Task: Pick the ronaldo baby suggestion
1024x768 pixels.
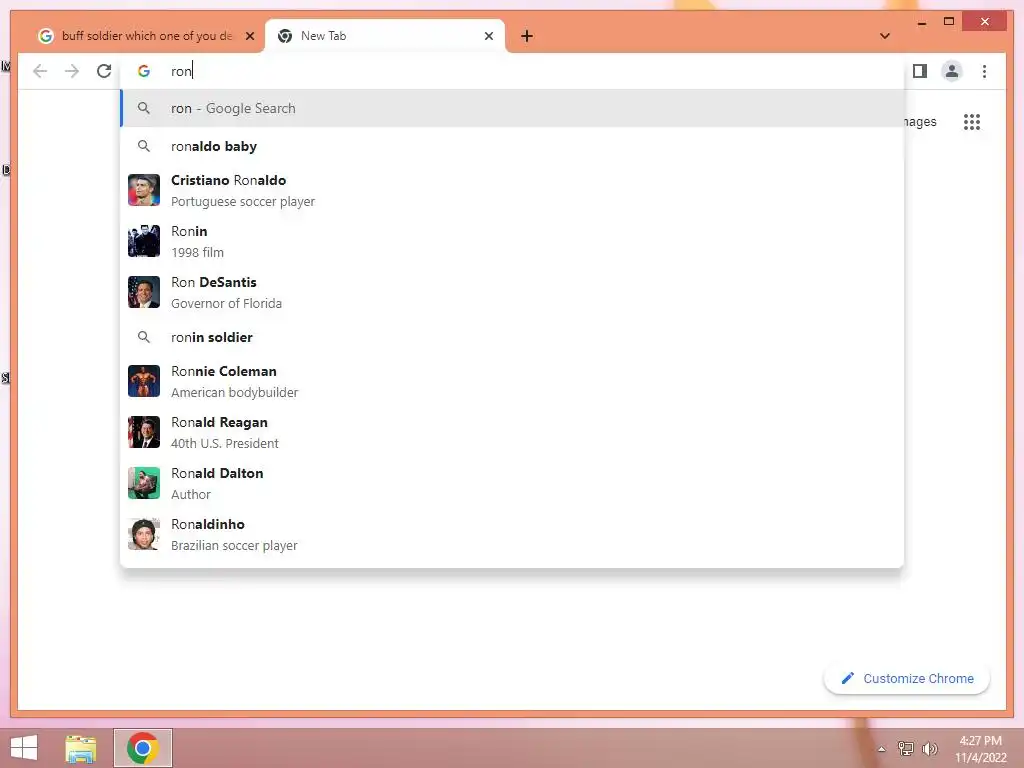Action: 512,146
